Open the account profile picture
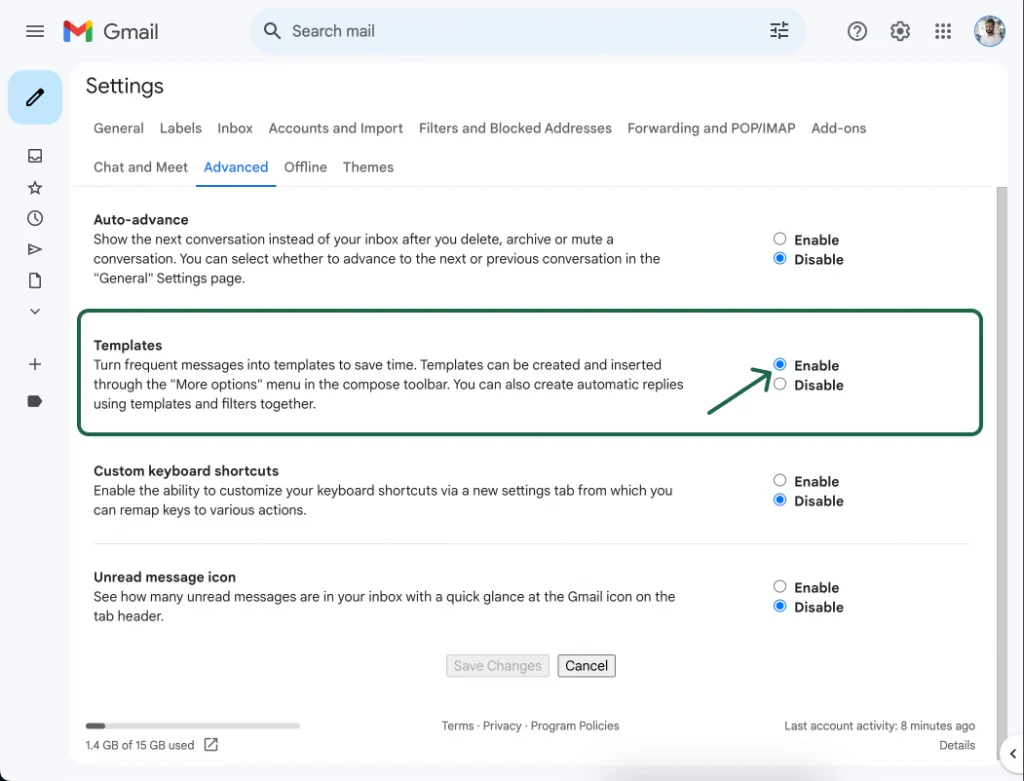 pyautogui.click(x=989, y=31)
